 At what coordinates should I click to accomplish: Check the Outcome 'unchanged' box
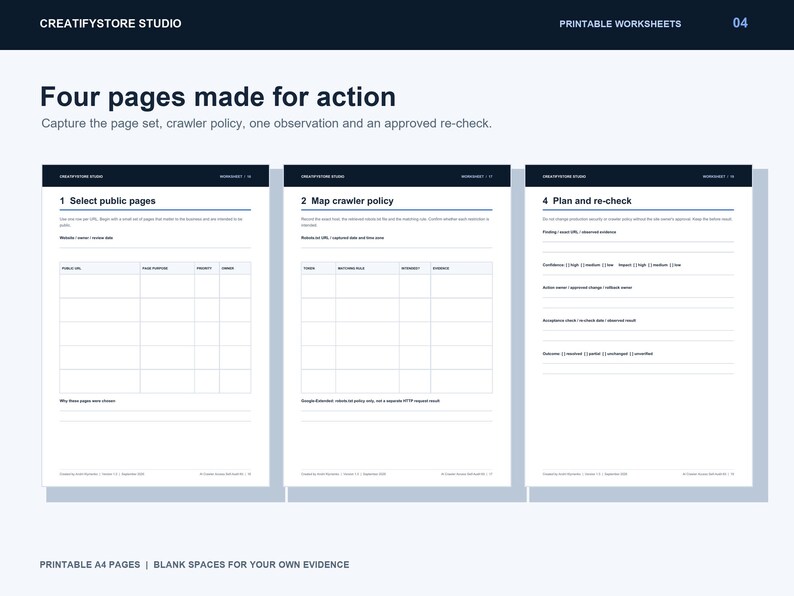(x=604, y=354)
